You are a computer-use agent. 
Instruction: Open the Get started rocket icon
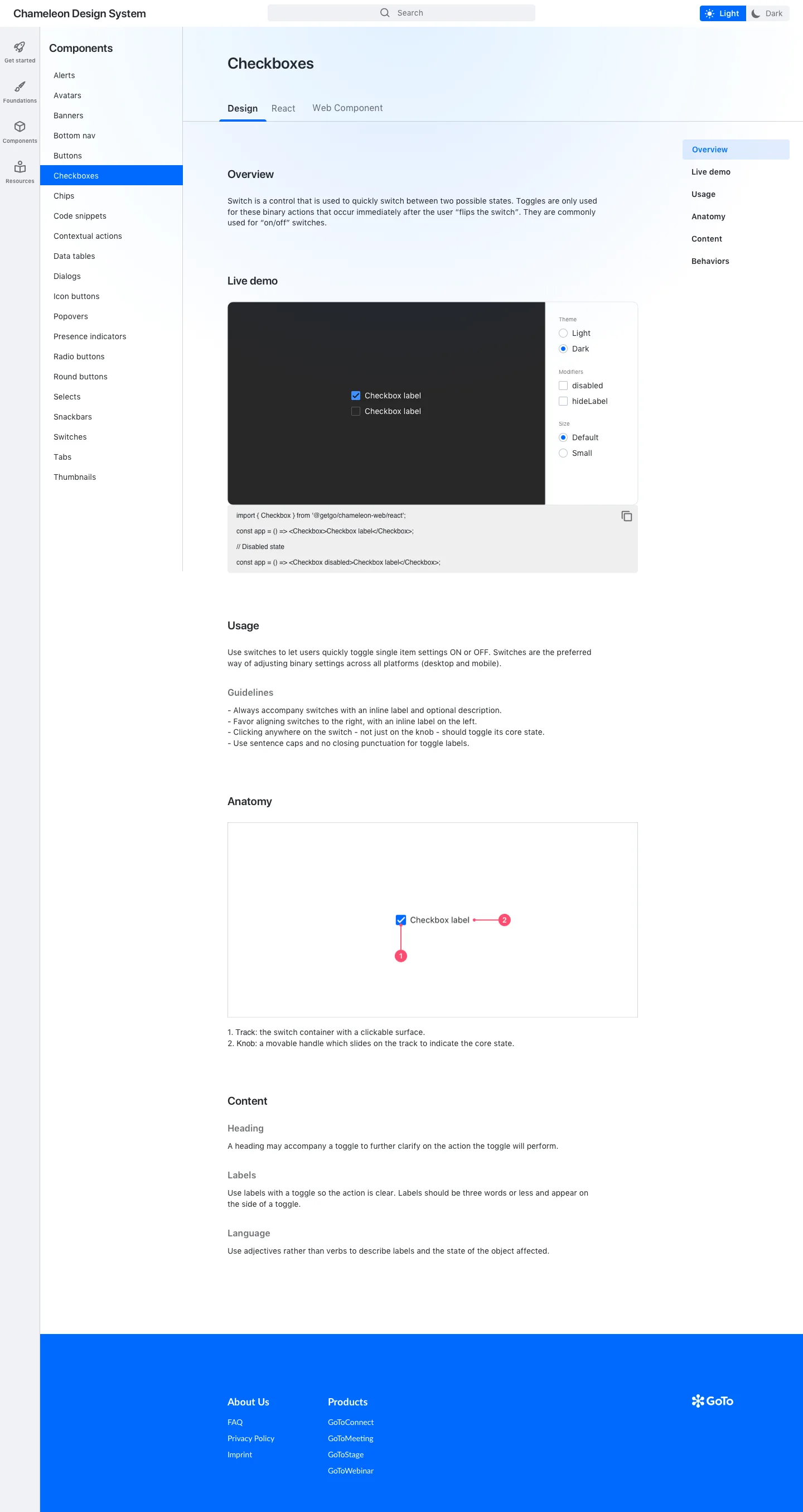click(x=20, y=47)
